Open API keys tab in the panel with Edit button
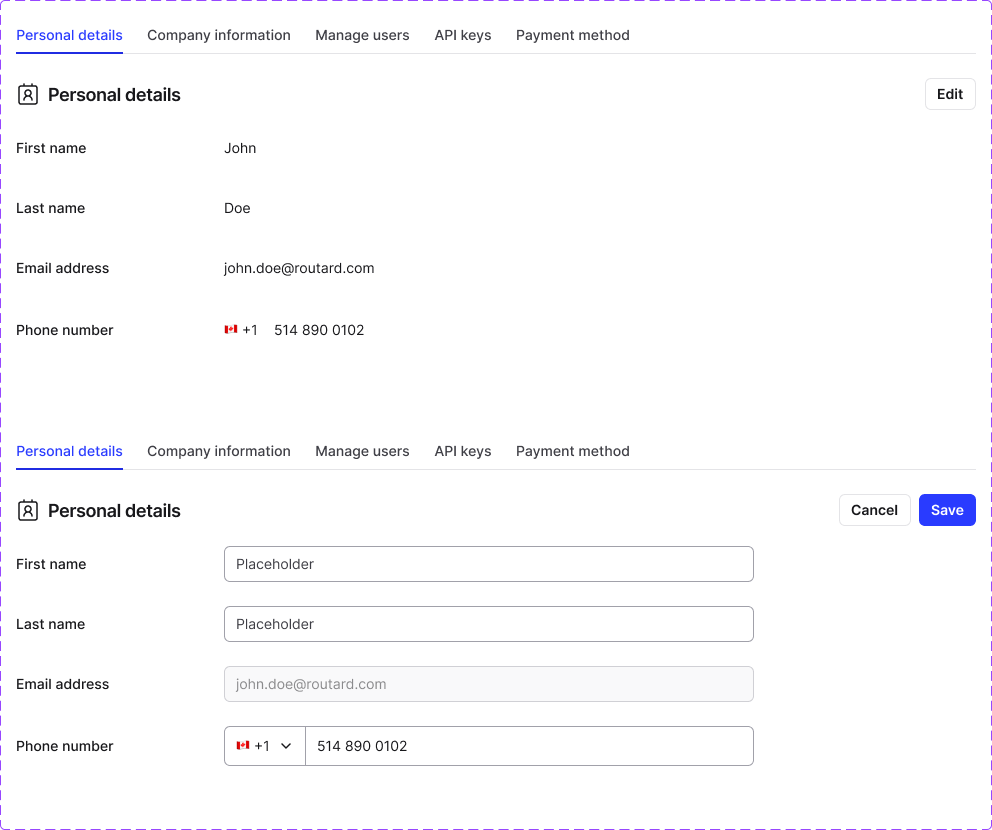This screenshot has width=992, height=830. pos(463,35)
